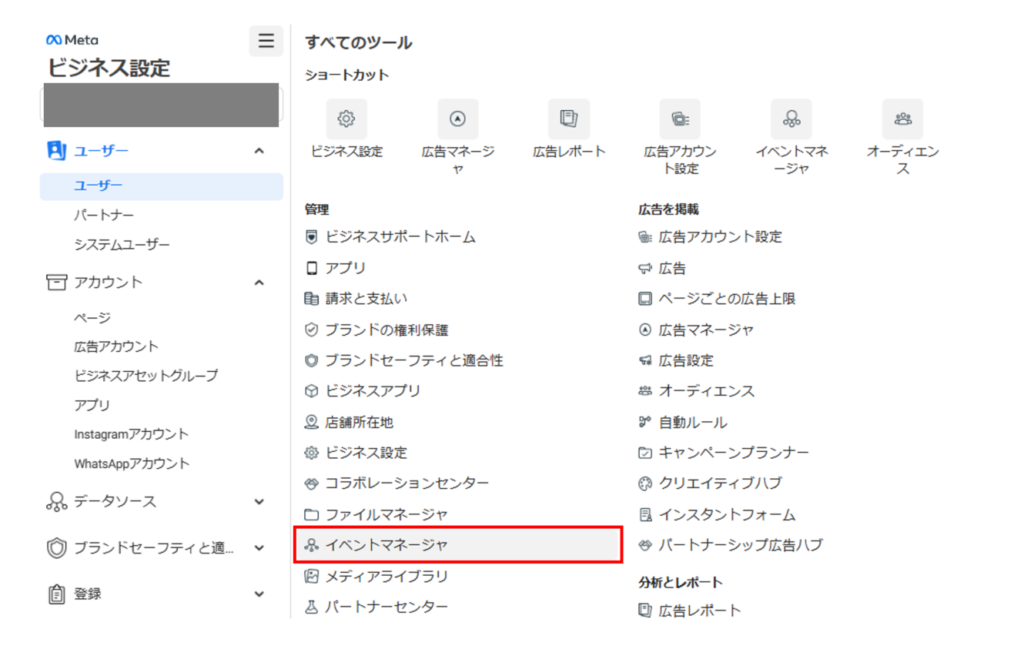The width and height of the screenshot is (1024, 649).
Task: Select システムユーザー in the sidebar
Action: 121,245
